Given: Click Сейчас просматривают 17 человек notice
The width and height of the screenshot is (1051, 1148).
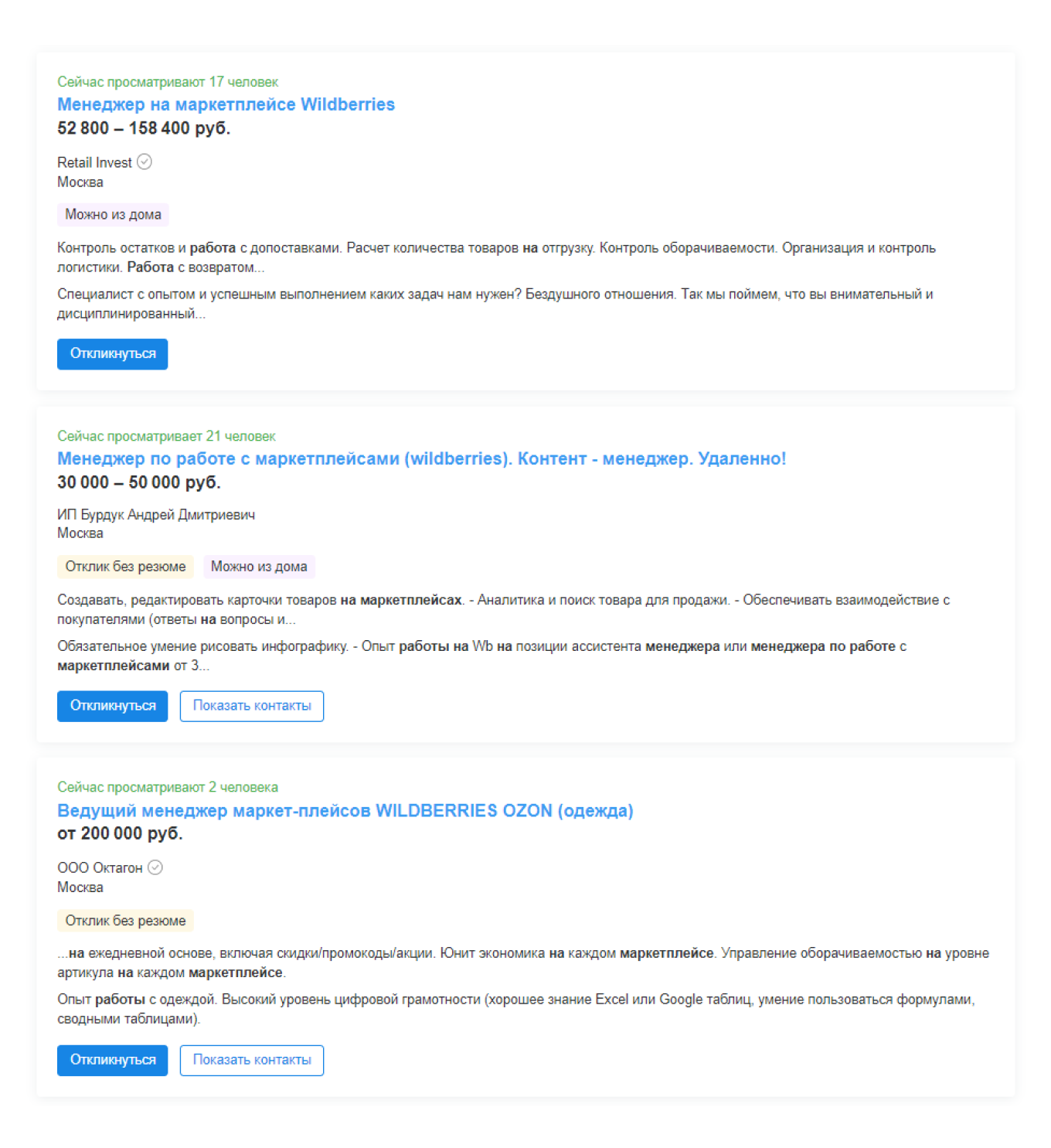Looking at the screenshot, I should point(167,82).
